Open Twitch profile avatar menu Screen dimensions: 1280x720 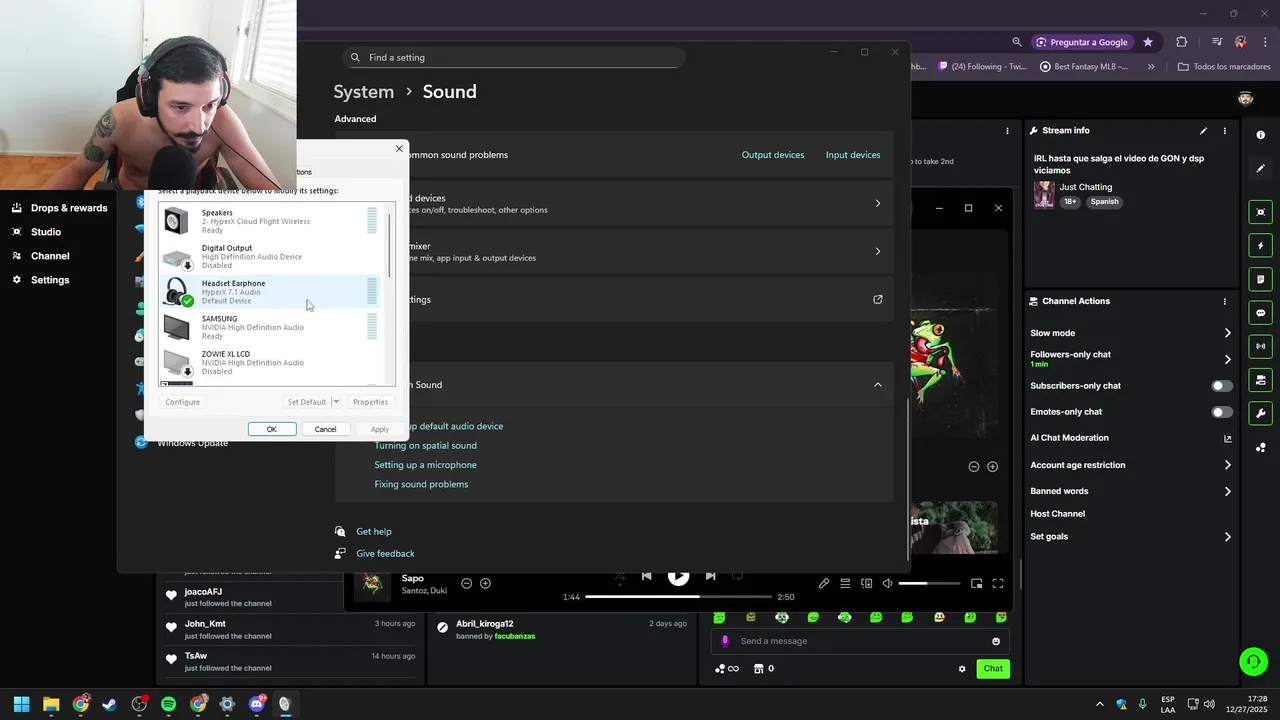[1245, 98]
